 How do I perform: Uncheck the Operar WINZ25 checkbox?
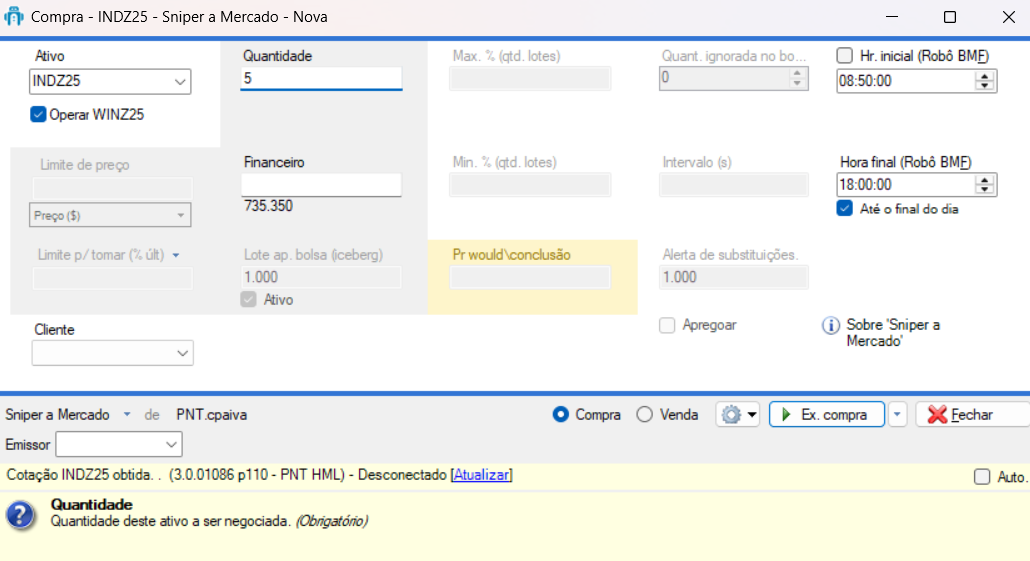pyautogui.click(x=39, y=114)
